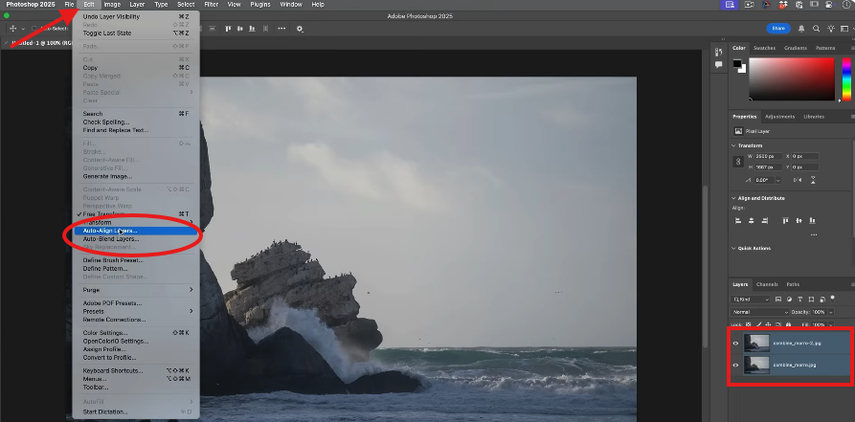Click the options bar three-dots overflow
This screenshot has height=422, width=855.
point(281,28)
